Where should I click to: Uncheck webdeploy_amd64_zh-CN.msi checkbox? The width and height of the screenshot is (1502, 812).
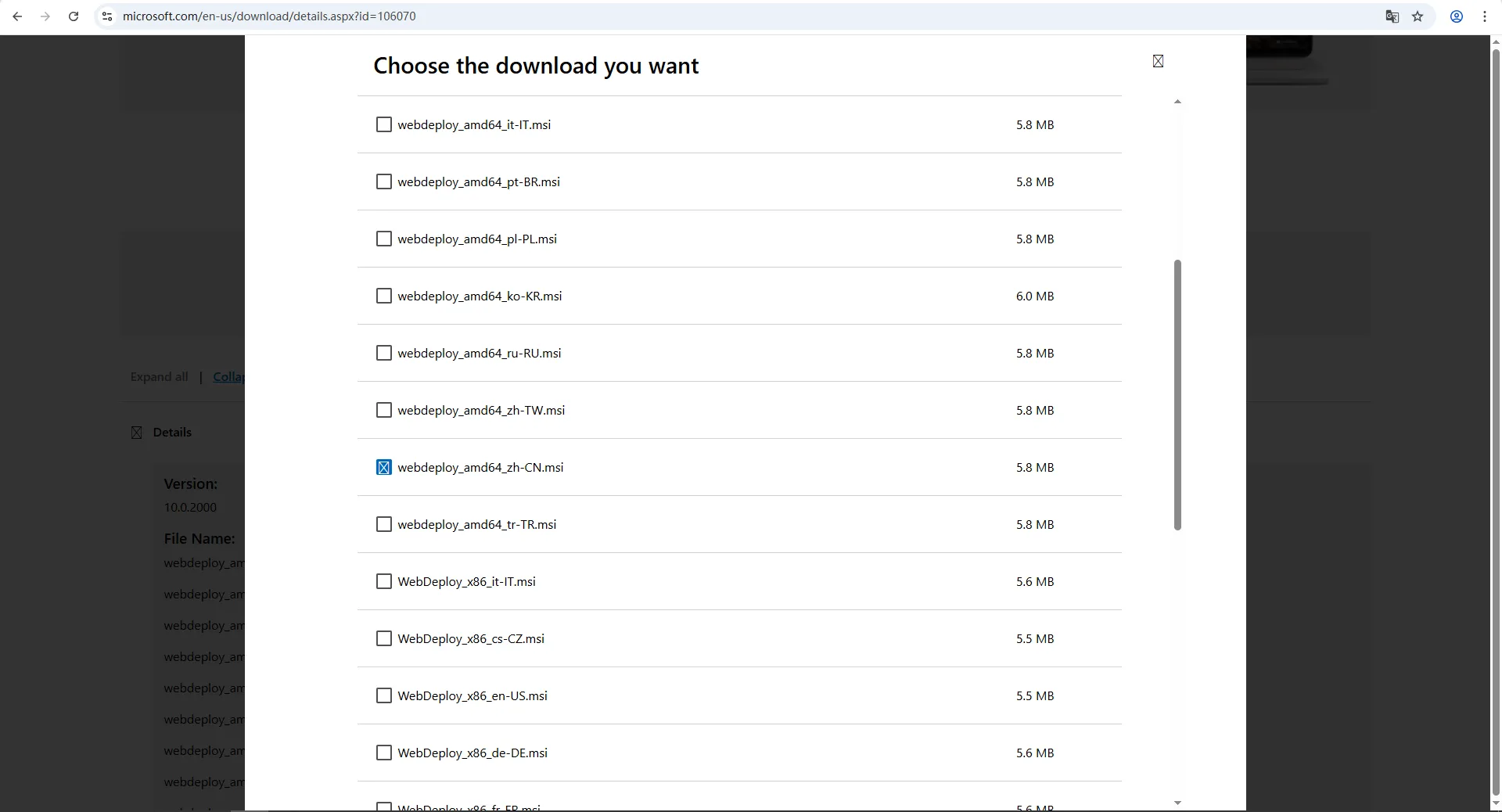pos(383,467)
